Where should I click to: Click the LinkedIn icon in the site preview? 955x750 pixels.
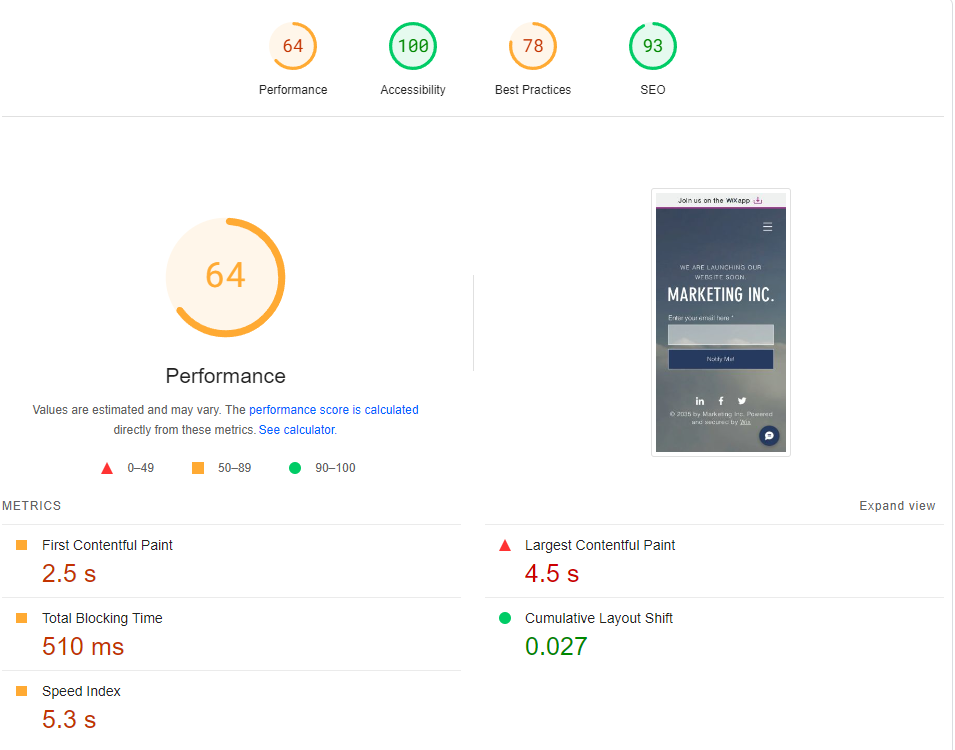click(x=700, y=401)
